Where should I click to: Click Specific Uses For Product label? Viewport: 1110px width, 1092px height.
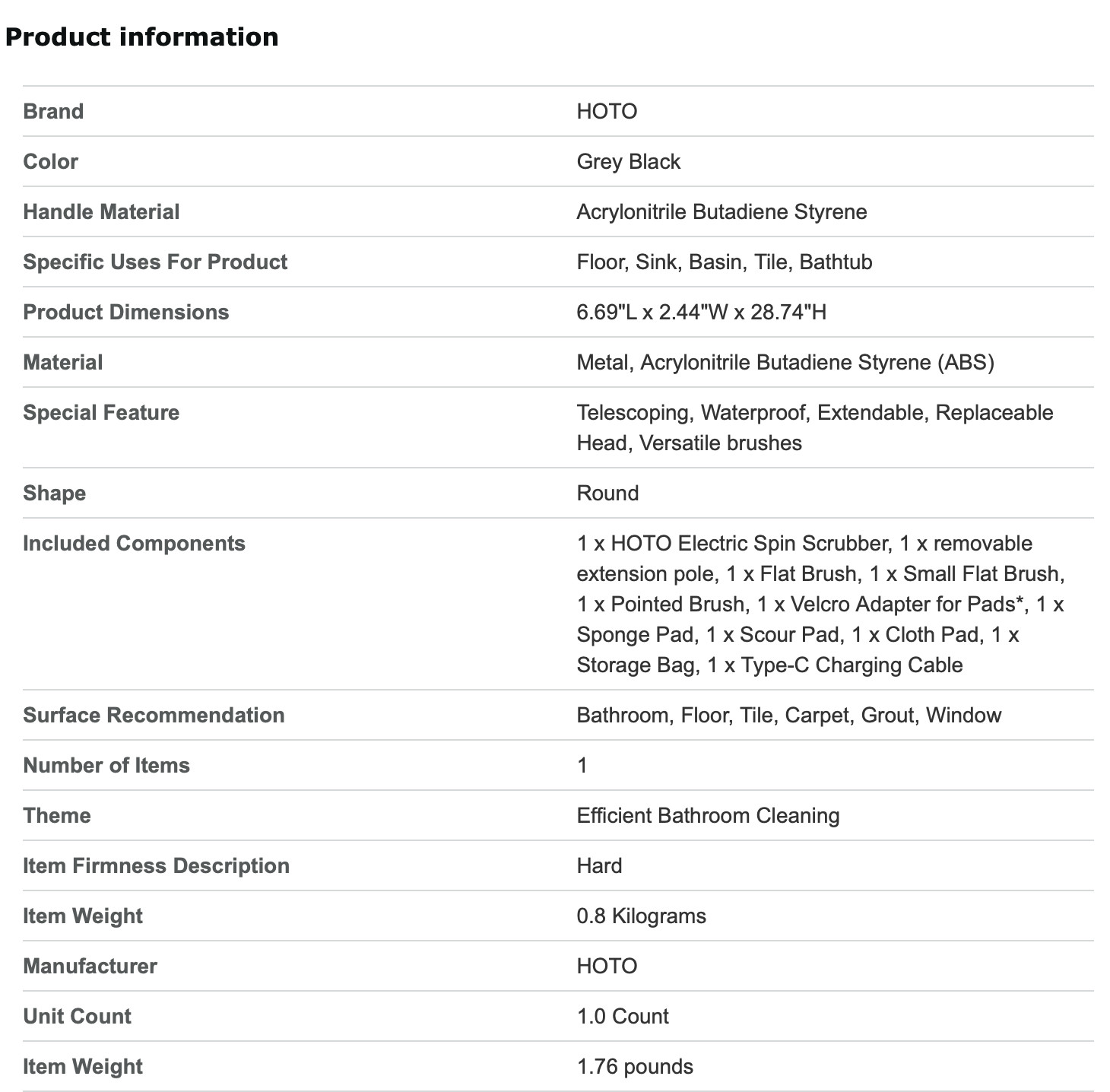click(155, 262)
